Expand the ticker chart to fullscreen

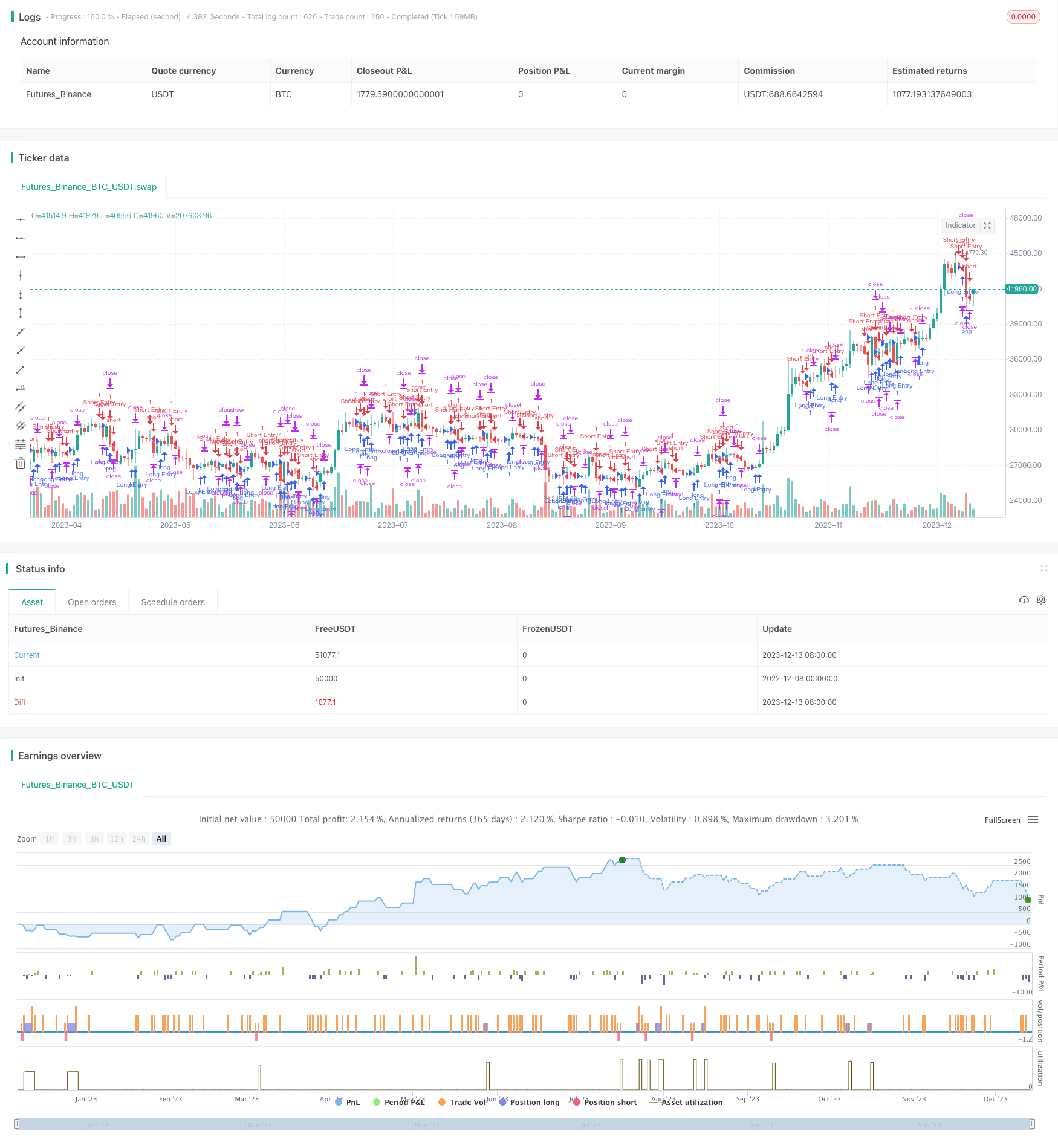coord(987,225)
